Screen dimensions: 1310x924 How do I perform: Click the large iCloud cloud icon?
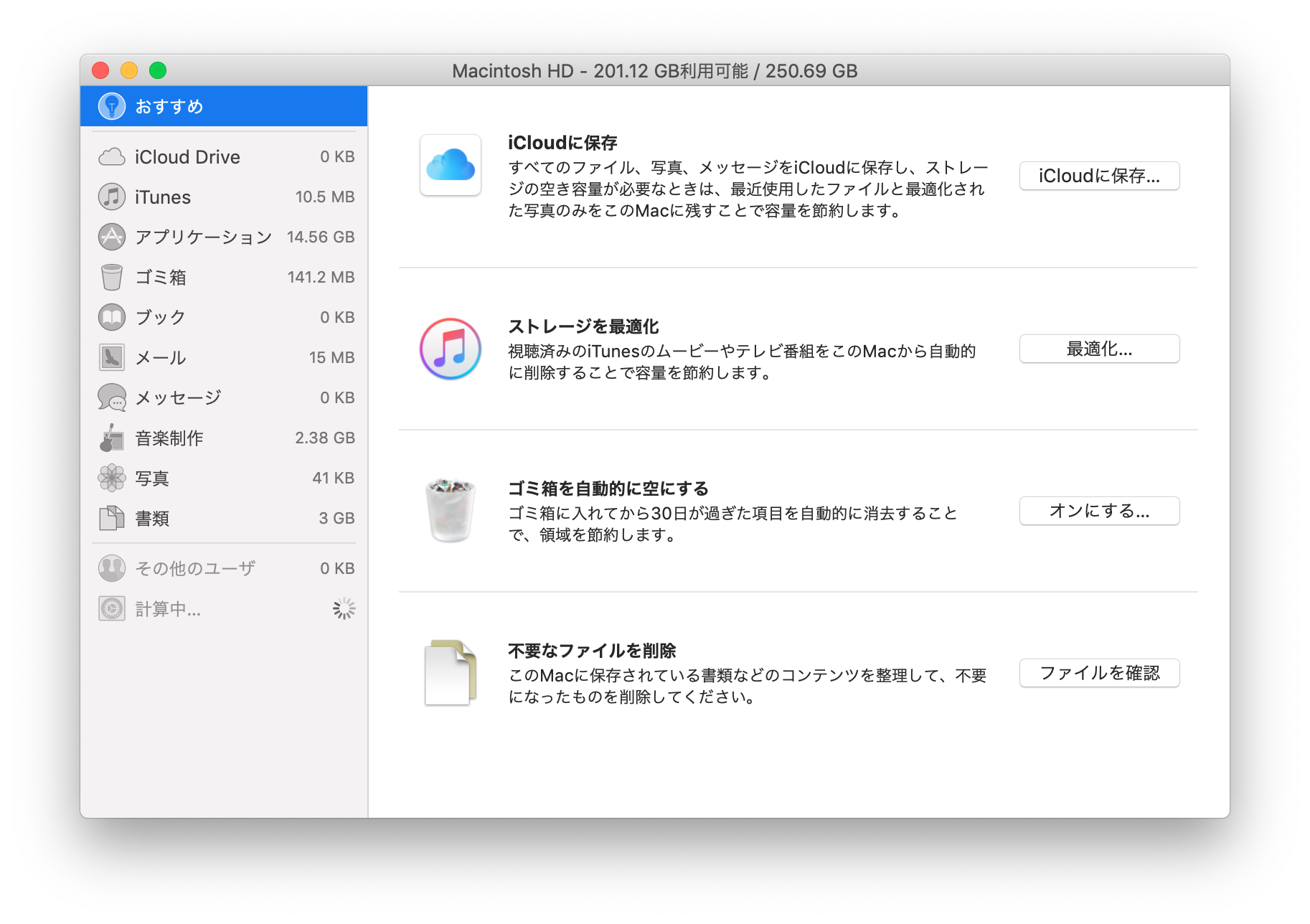[451, 165]
